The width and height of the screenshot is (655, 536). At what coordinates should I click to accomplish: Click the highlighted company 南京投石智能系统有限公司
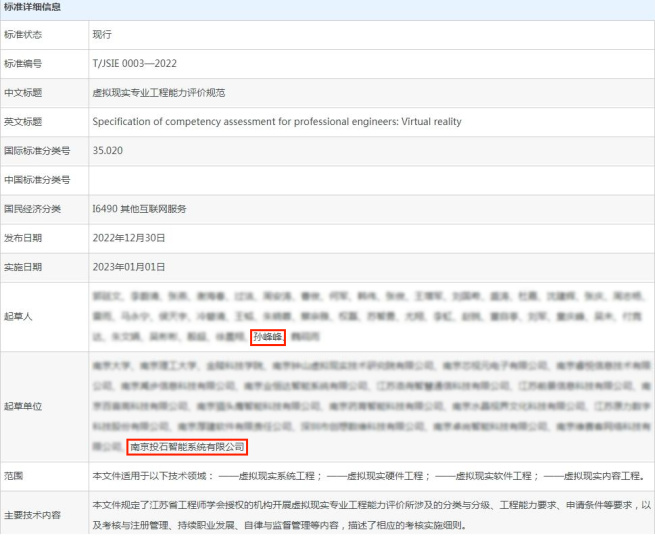186,446
